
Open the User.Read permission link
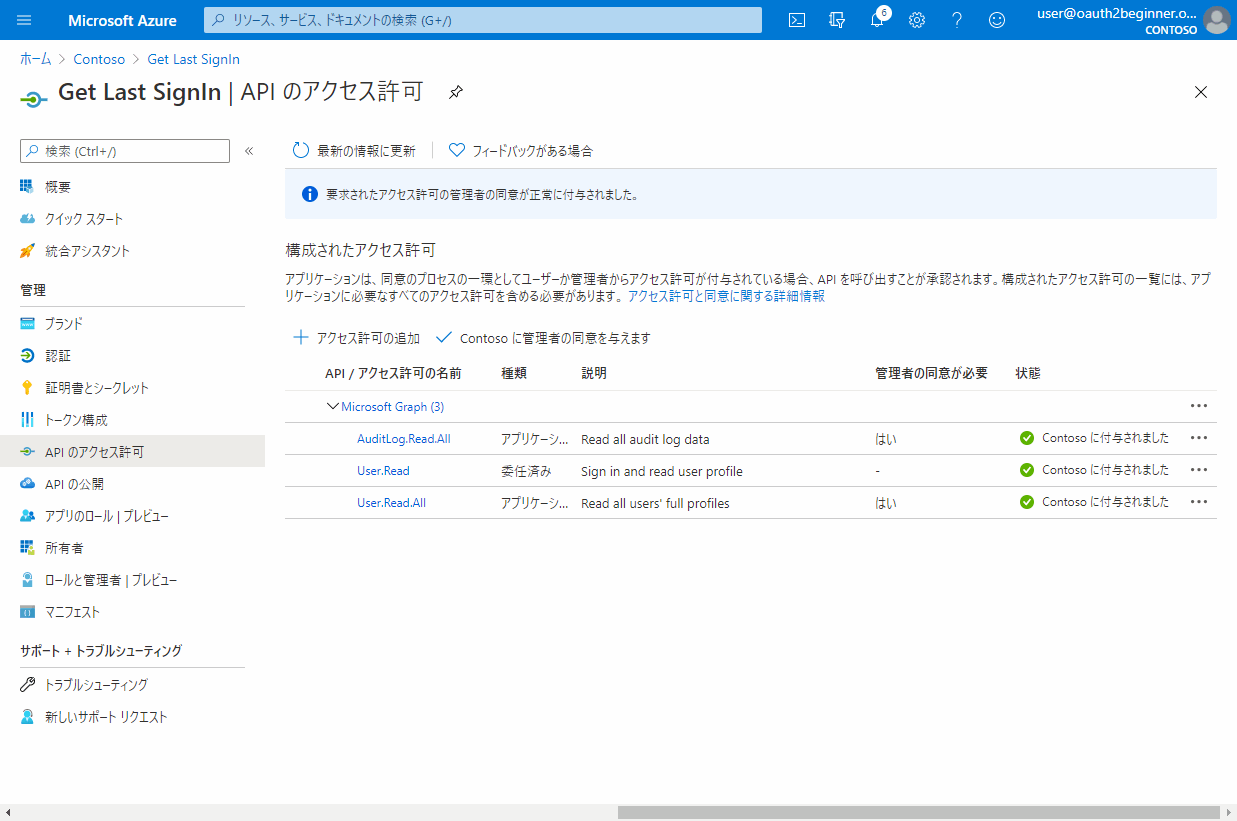(x=383, y=471)
